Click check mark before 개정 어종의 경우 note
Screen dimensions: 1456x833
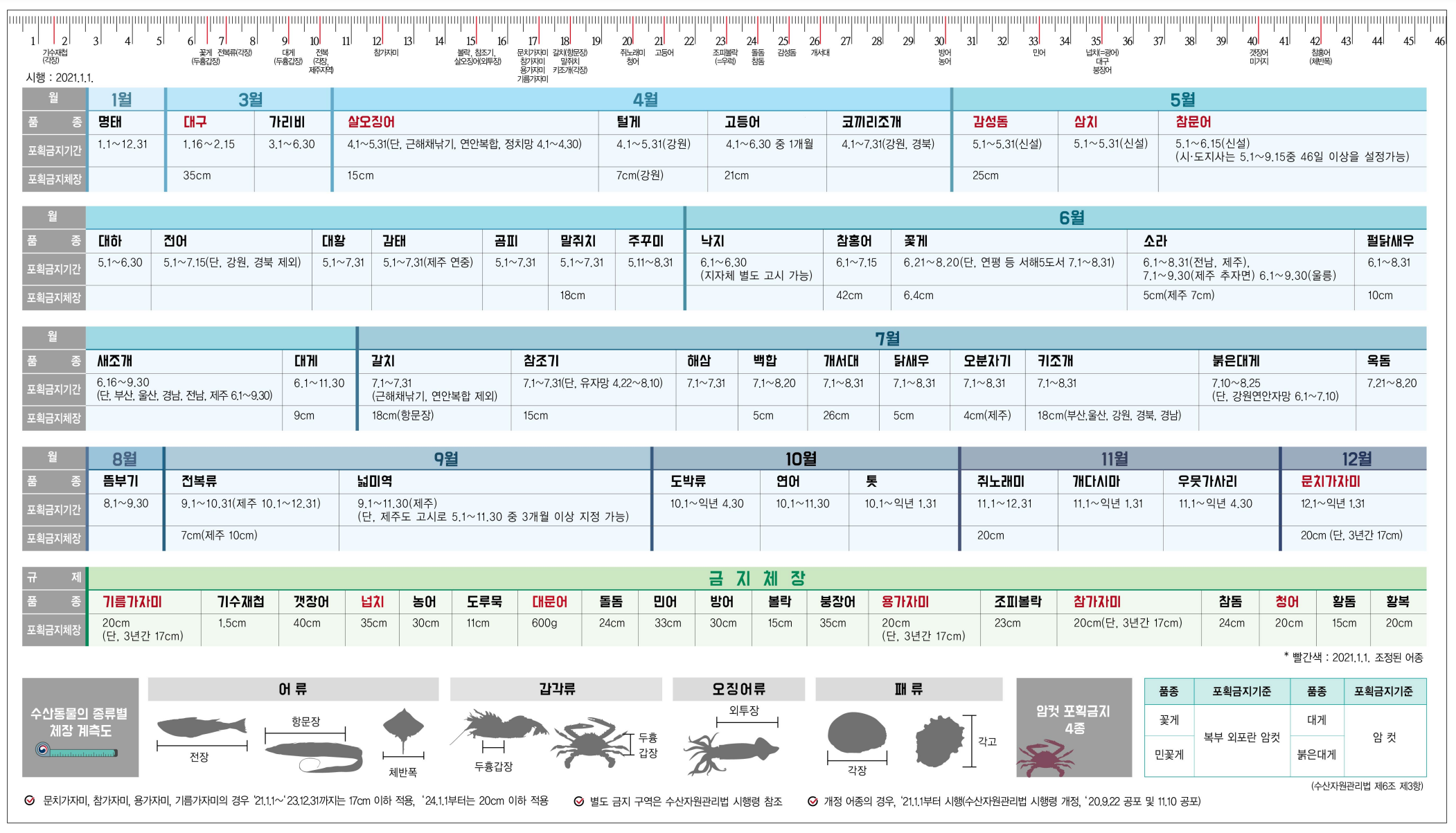coord(813,801)
